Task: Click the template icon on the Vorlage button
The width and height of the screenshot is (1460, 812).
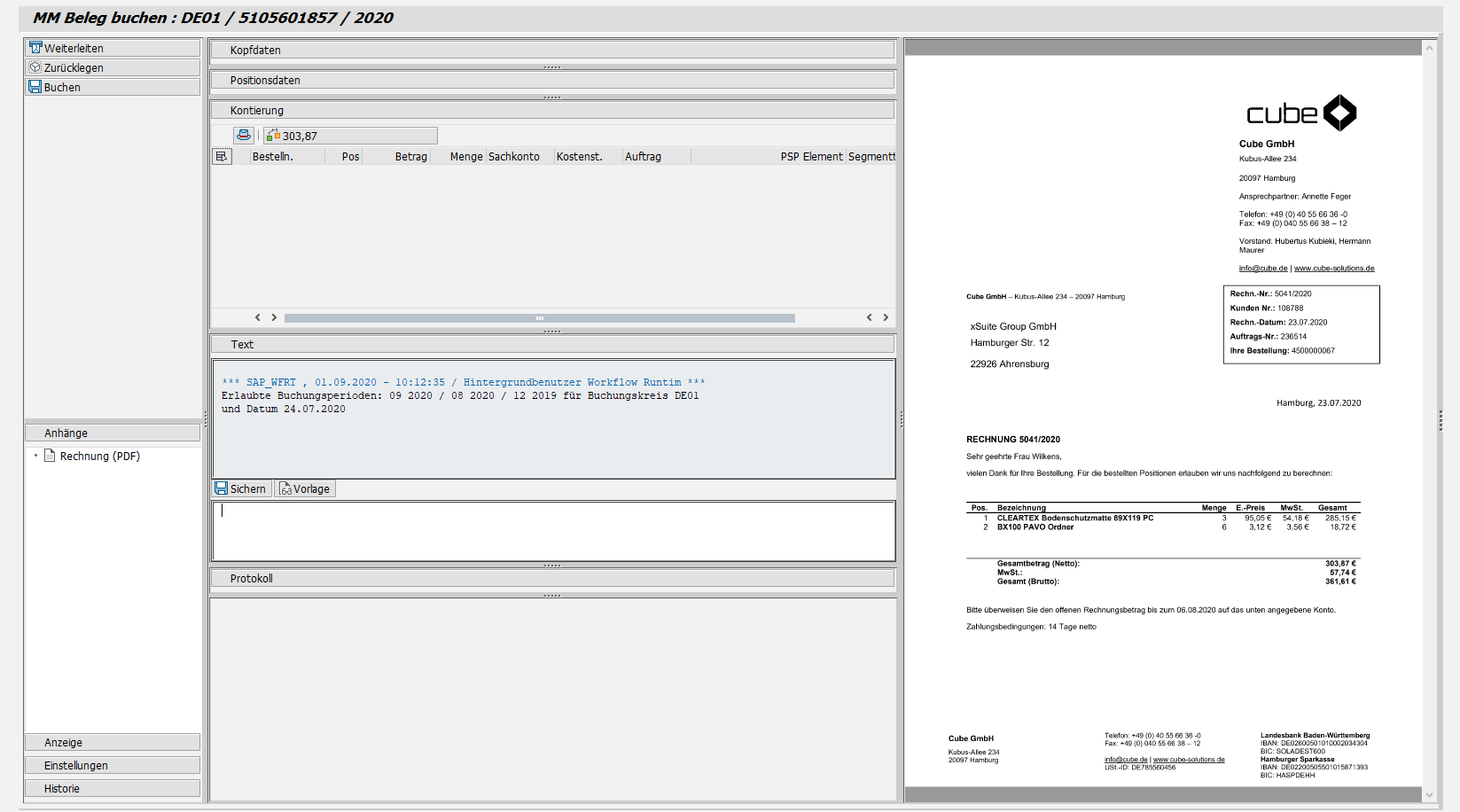Action: tap(285, 488)
